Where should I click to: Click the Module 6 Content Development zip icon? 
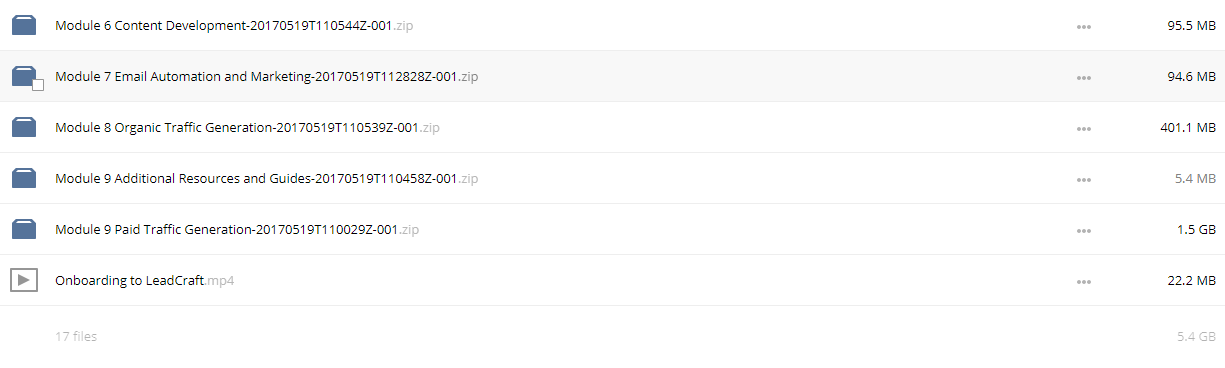coord(24,26)
